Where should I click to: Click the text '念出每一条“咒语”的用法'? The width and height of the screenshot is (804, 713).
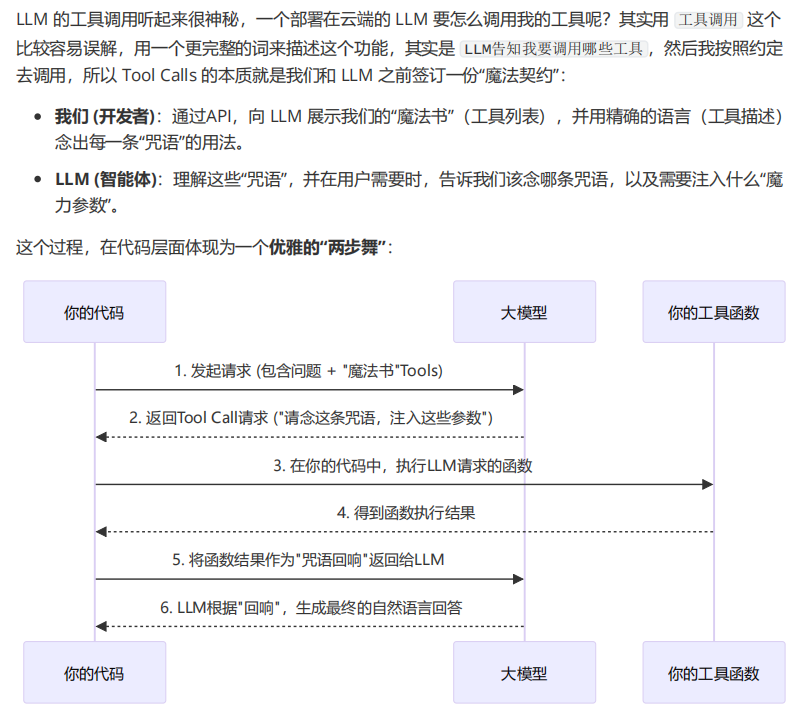point(145,142)
